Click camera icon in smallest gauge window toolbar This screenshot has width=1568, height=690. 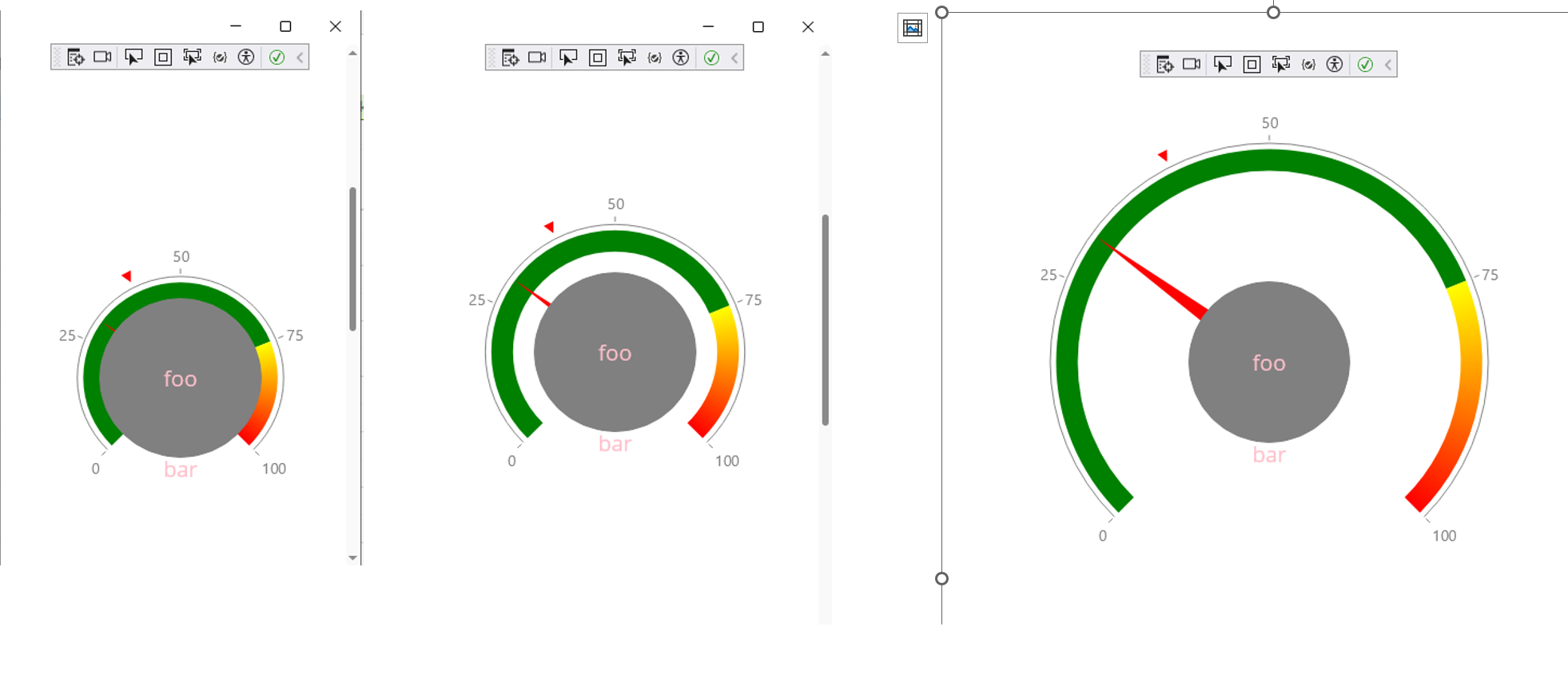click(x=102, y=57)
